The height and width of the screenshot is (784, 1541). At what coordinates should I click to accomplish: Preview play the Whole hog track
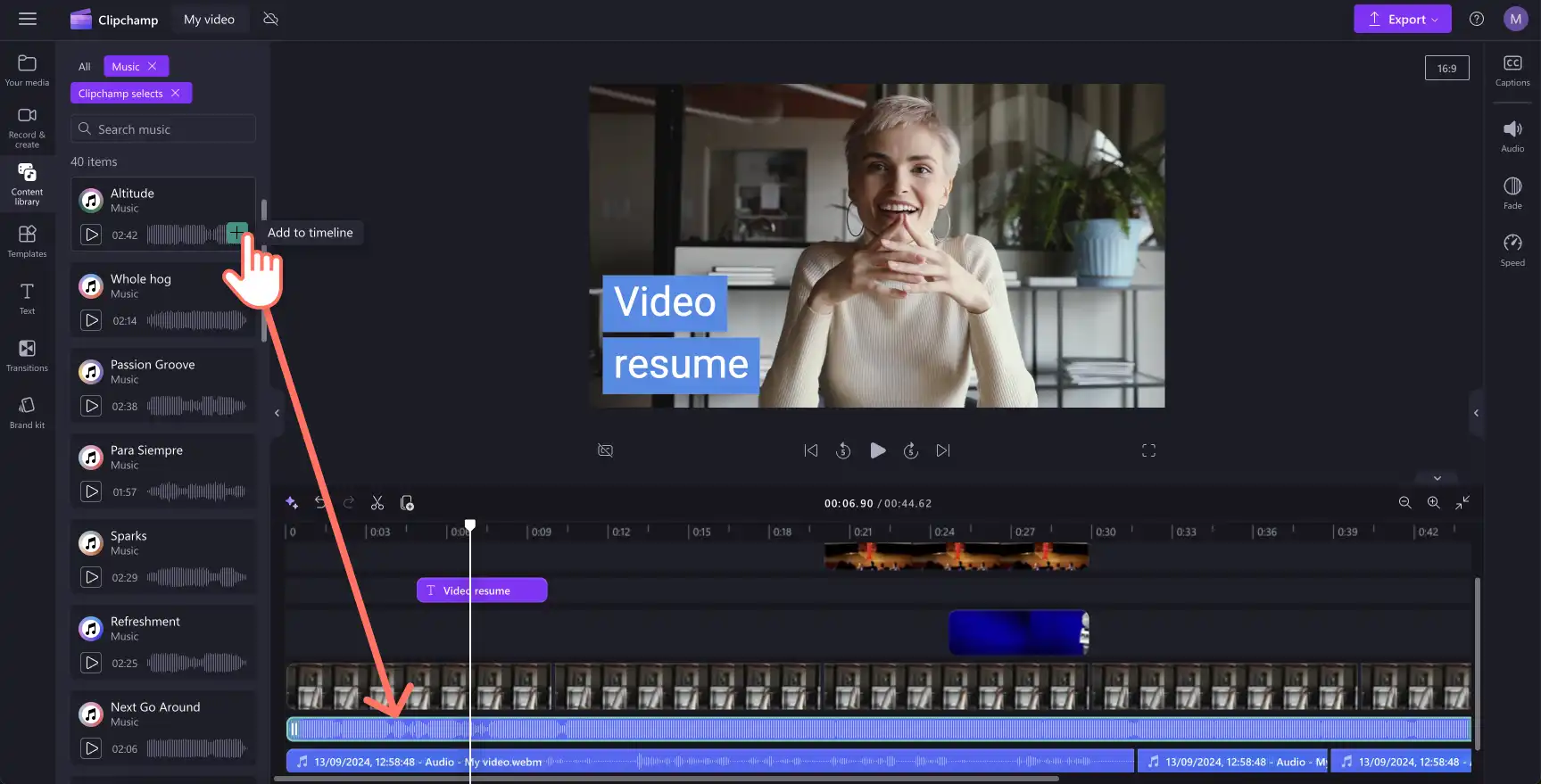pos(91,320)
